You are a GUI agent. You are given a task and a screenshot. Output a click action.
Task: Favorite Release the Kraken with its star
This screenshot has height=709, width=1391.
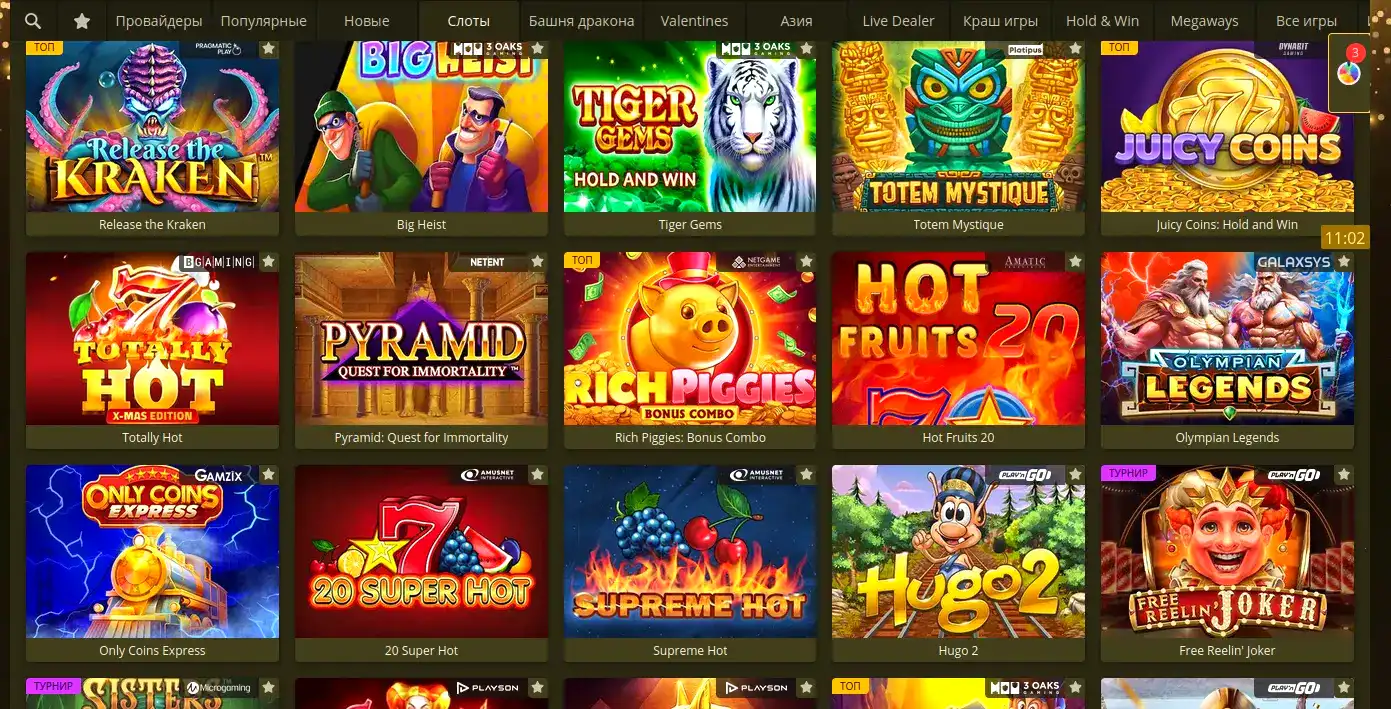[269, 48]
